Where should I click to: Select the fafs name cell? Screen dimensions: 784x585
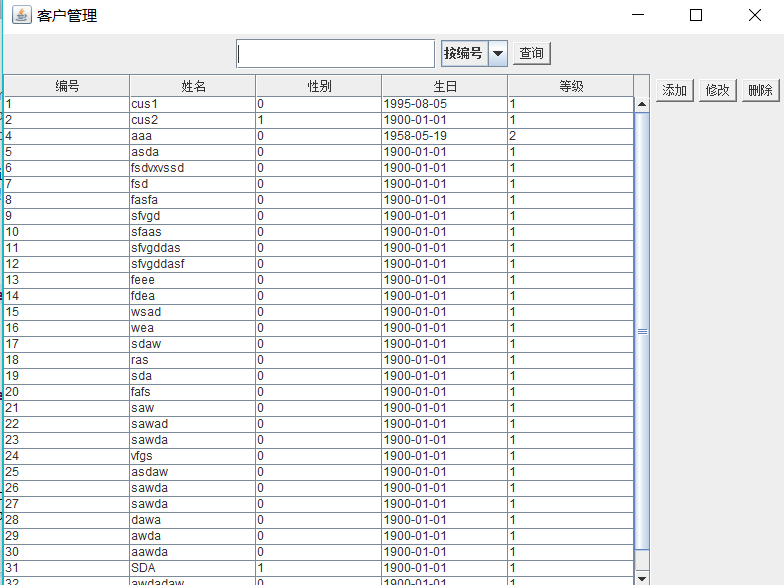[x=192, y=392]
